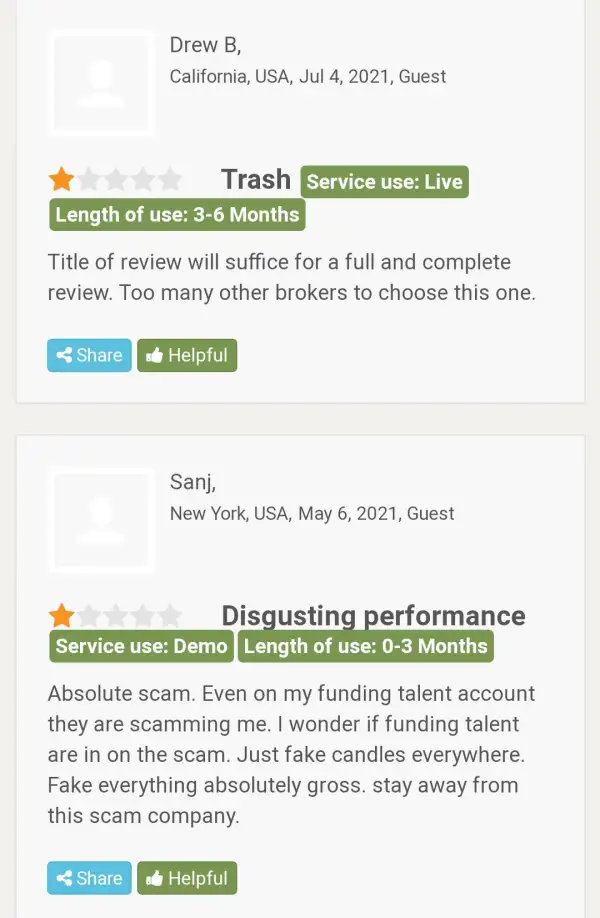The height and width of the screenshot is (918, 600).
Task: Click the last gray star in Sanj's rating
Action: pos(170,615)
